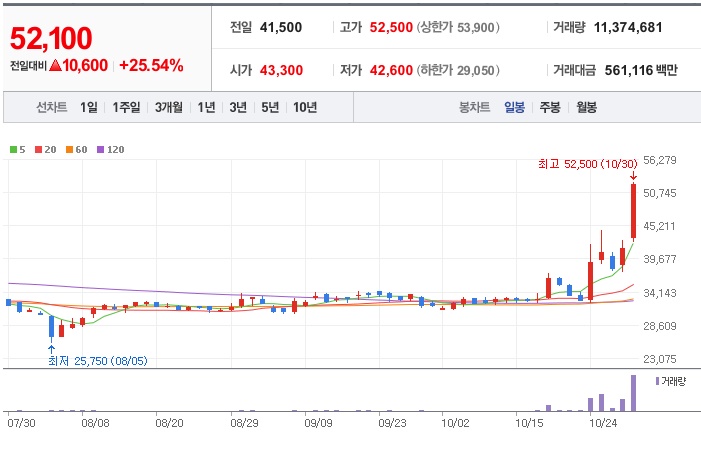Click the 봉차트 label
701x449 pixels.
click(x=474, y=107)
